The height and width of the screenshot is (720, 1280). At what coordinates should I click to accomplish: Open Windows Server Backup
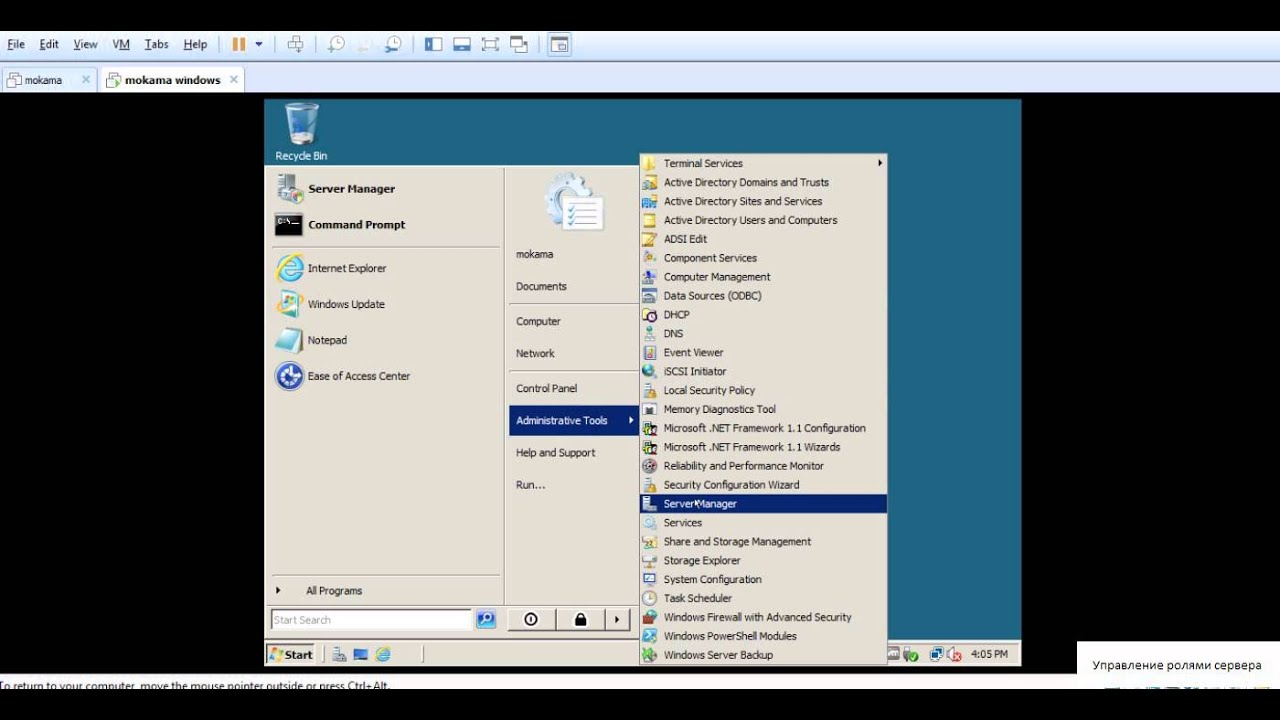click(x=763, y=655)
